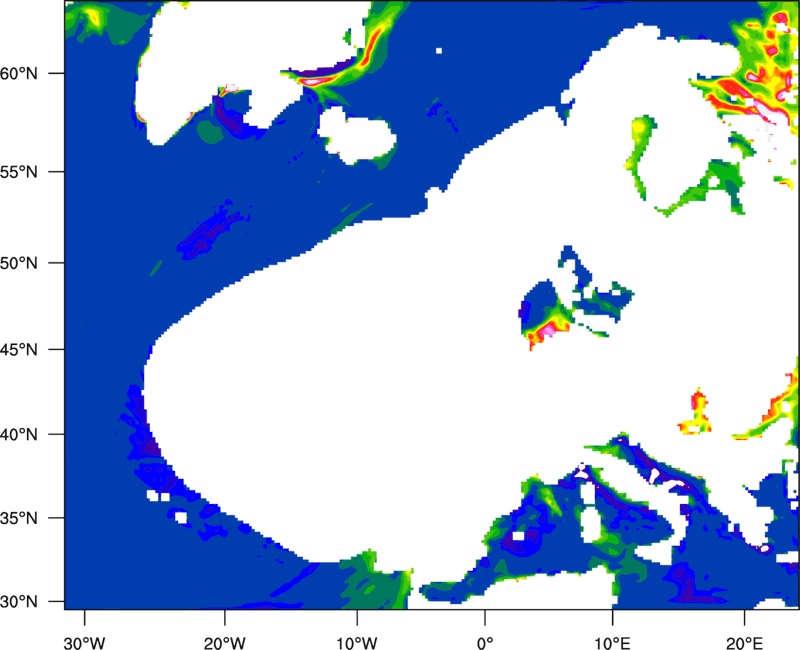Click the 20°W longitude label
Screen dimensions: 800x650
[224, 643]
